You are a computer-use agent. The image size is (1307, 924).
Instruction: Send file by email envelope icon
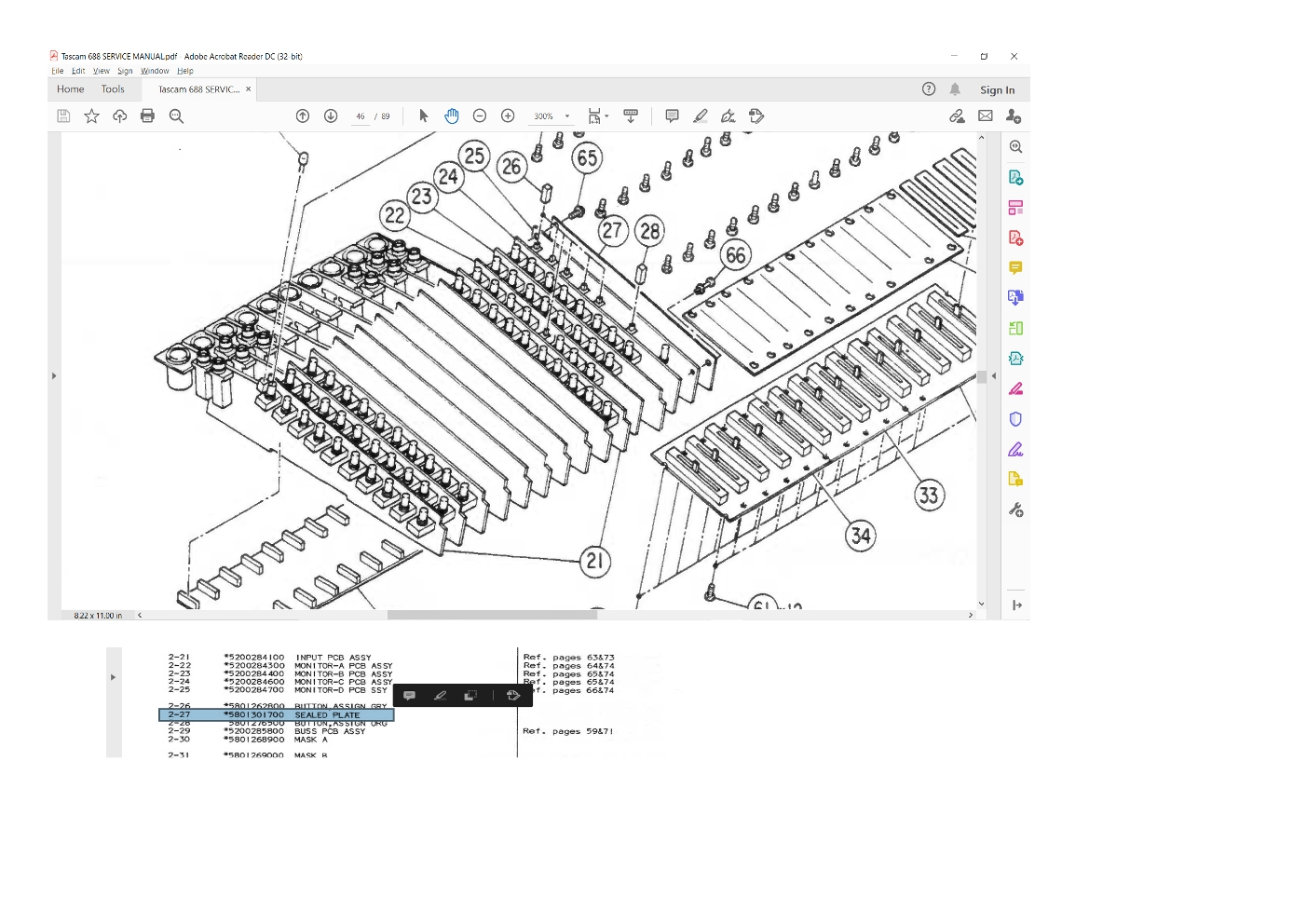click(986, 116)
